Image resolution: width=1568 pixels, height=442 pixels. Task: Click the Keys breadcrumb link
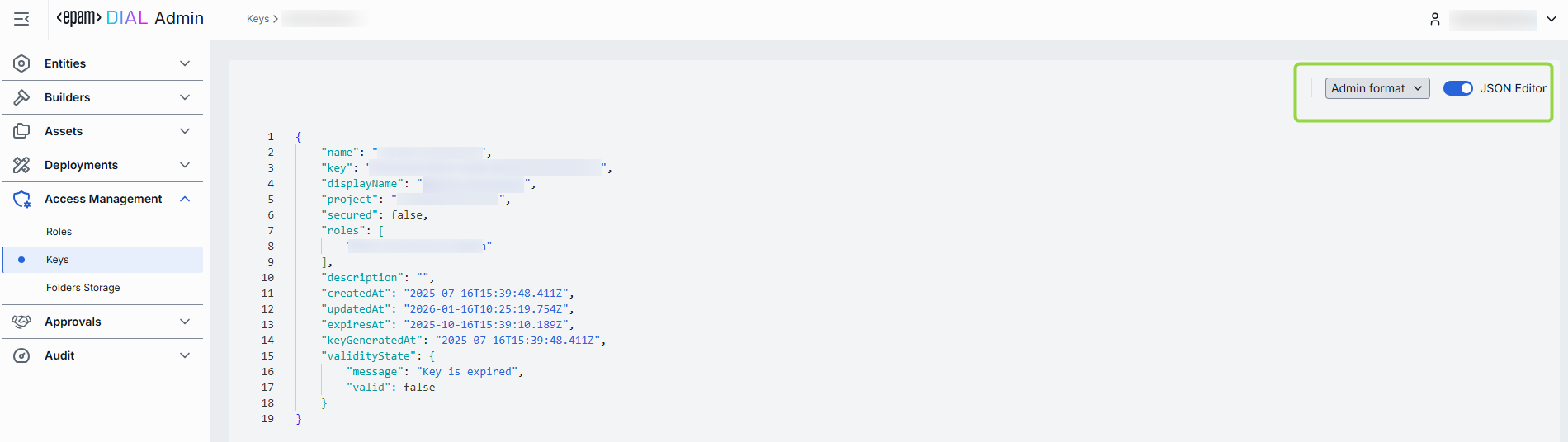point(257,19)
